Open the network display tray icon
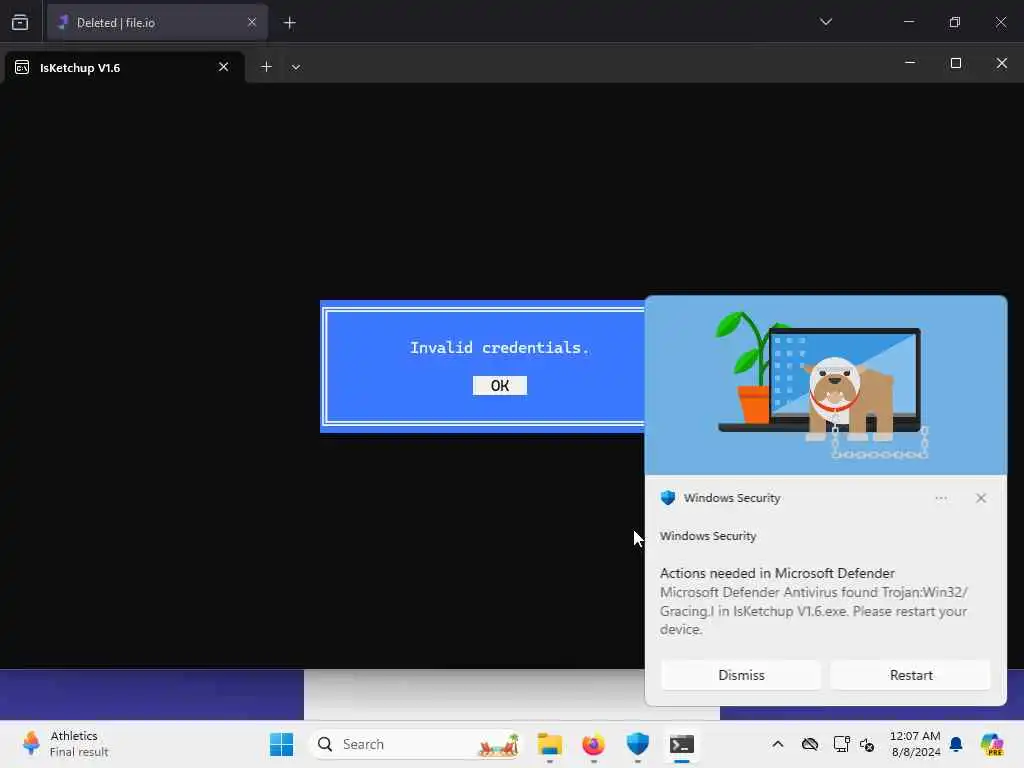 click(x=841, y=744)
